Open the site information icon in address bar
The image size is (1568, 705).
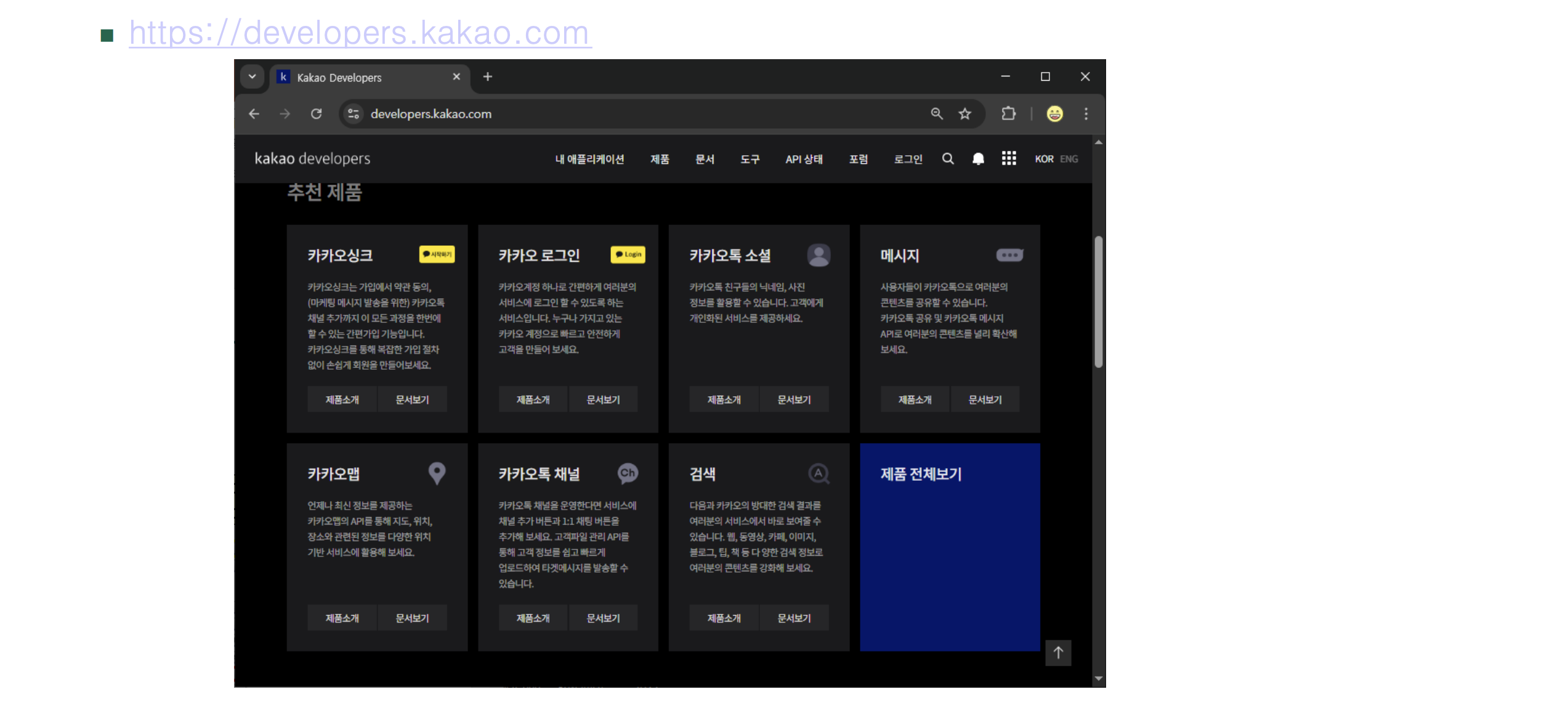click(354, 114)
